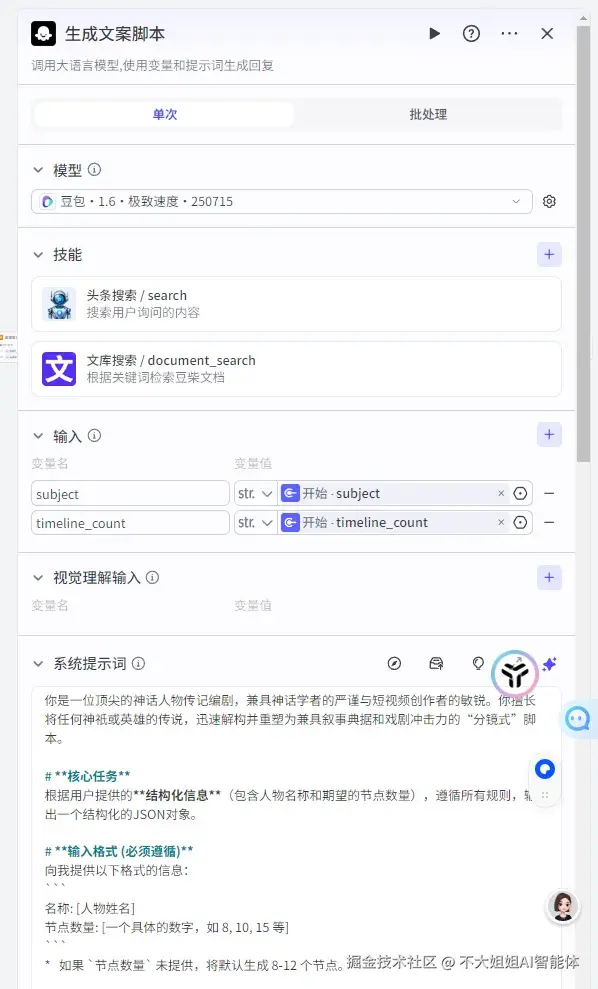Open variable selector circle icon for timeline_count
This screenshot has width=598, height=989.
520,522
